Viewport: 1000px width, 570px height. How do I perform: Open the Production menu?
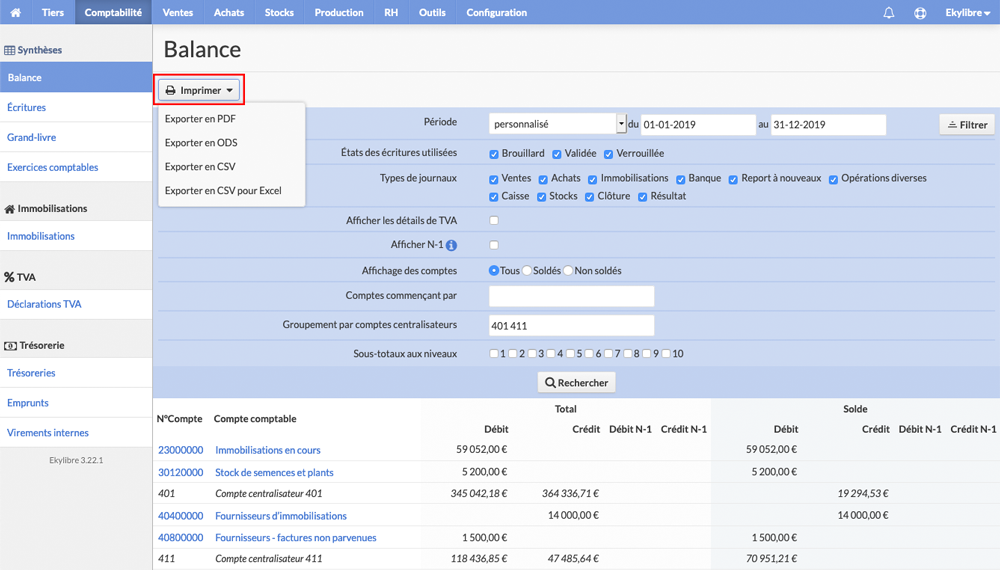pyautogui.click(x=339, y=12)
